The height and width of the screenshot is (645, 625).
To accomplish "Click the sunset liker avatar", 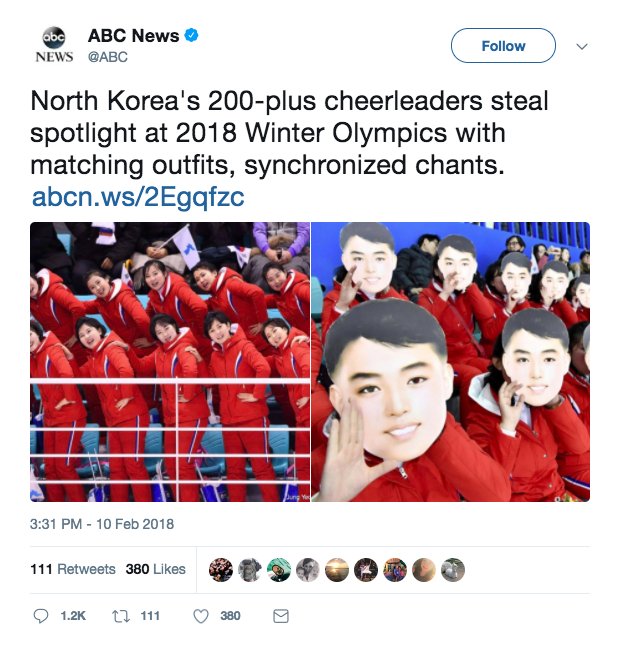I will pos(337,570).
